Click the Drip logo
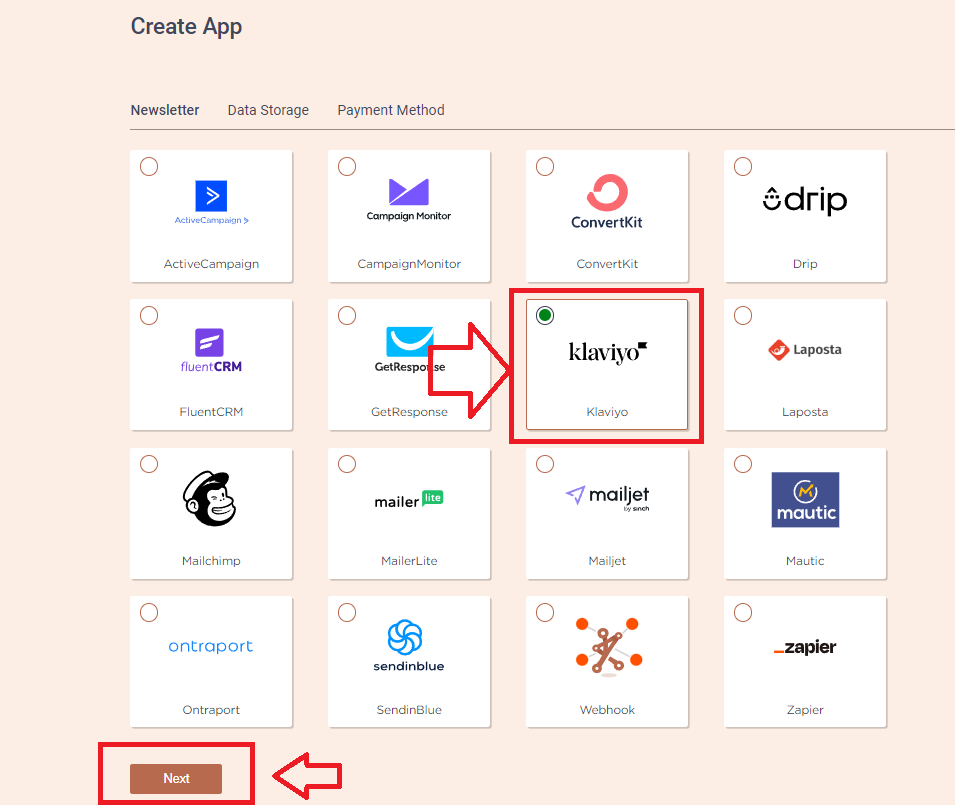The height and width of the screenshot is (805, 955). point(805,200)
